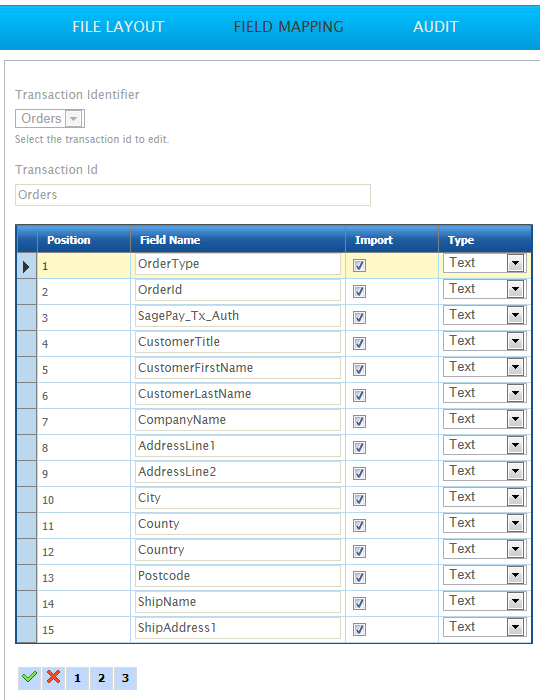Toggle Import checkbox for CompanyName

359,421
